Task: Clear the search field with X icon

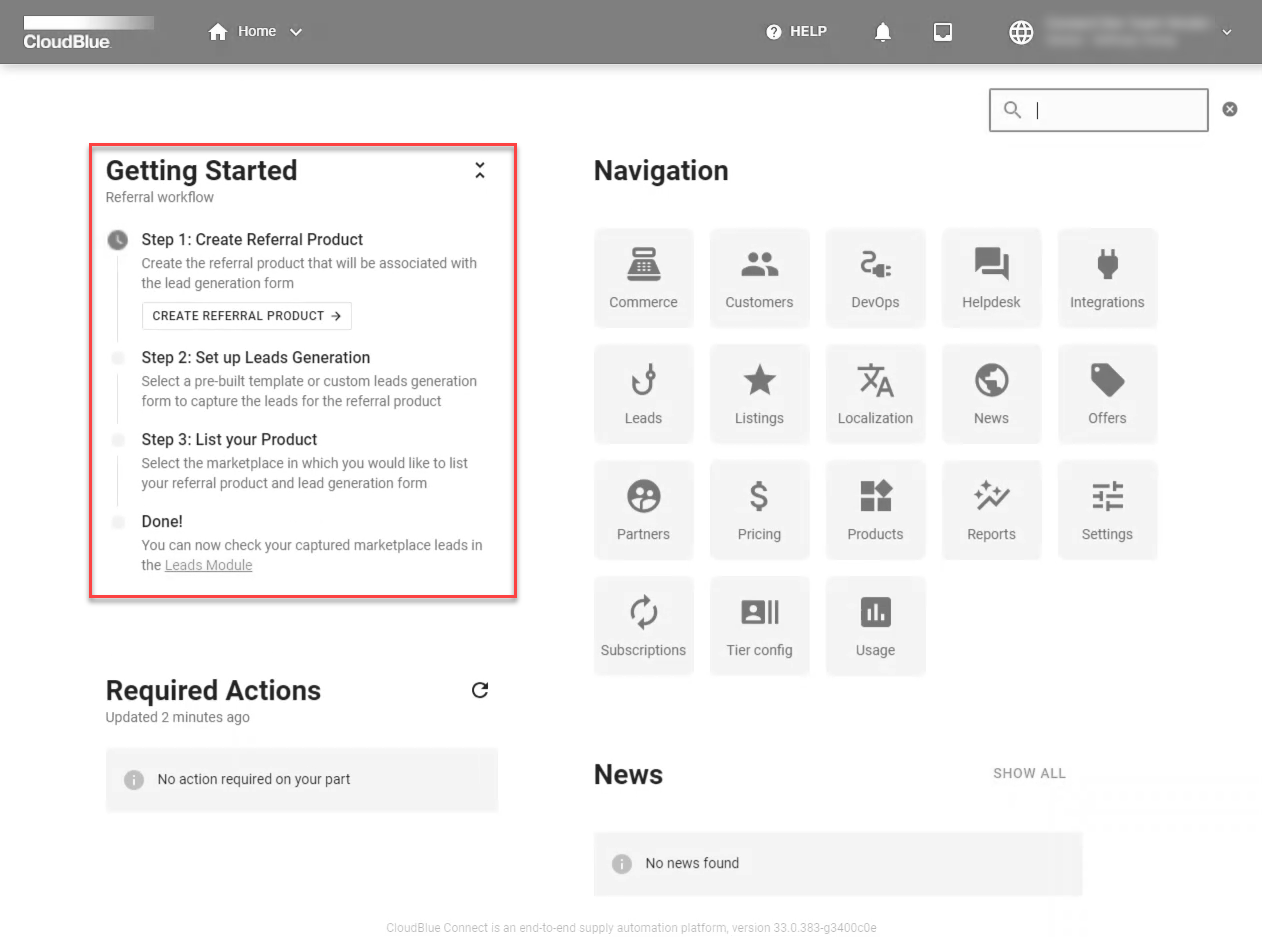Action: (x=1230, y=109)
